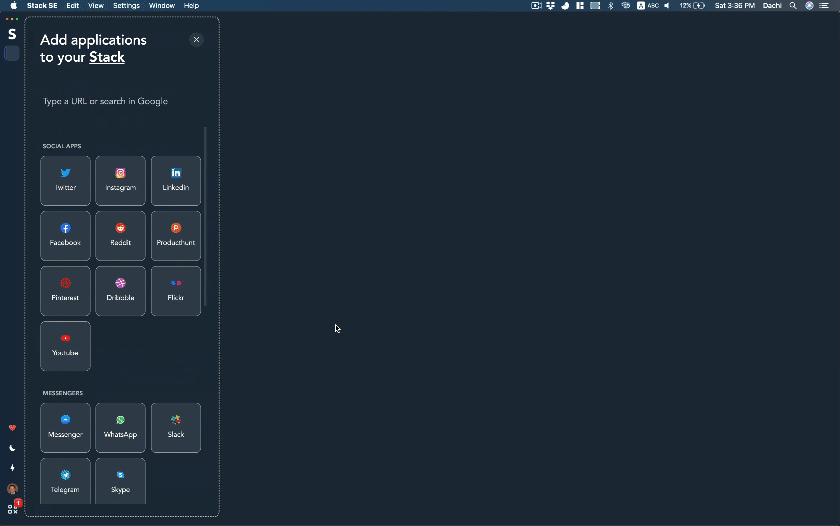Open the Settings menu
This screenshot has width=840, height=526.
[x=126, y=5]
